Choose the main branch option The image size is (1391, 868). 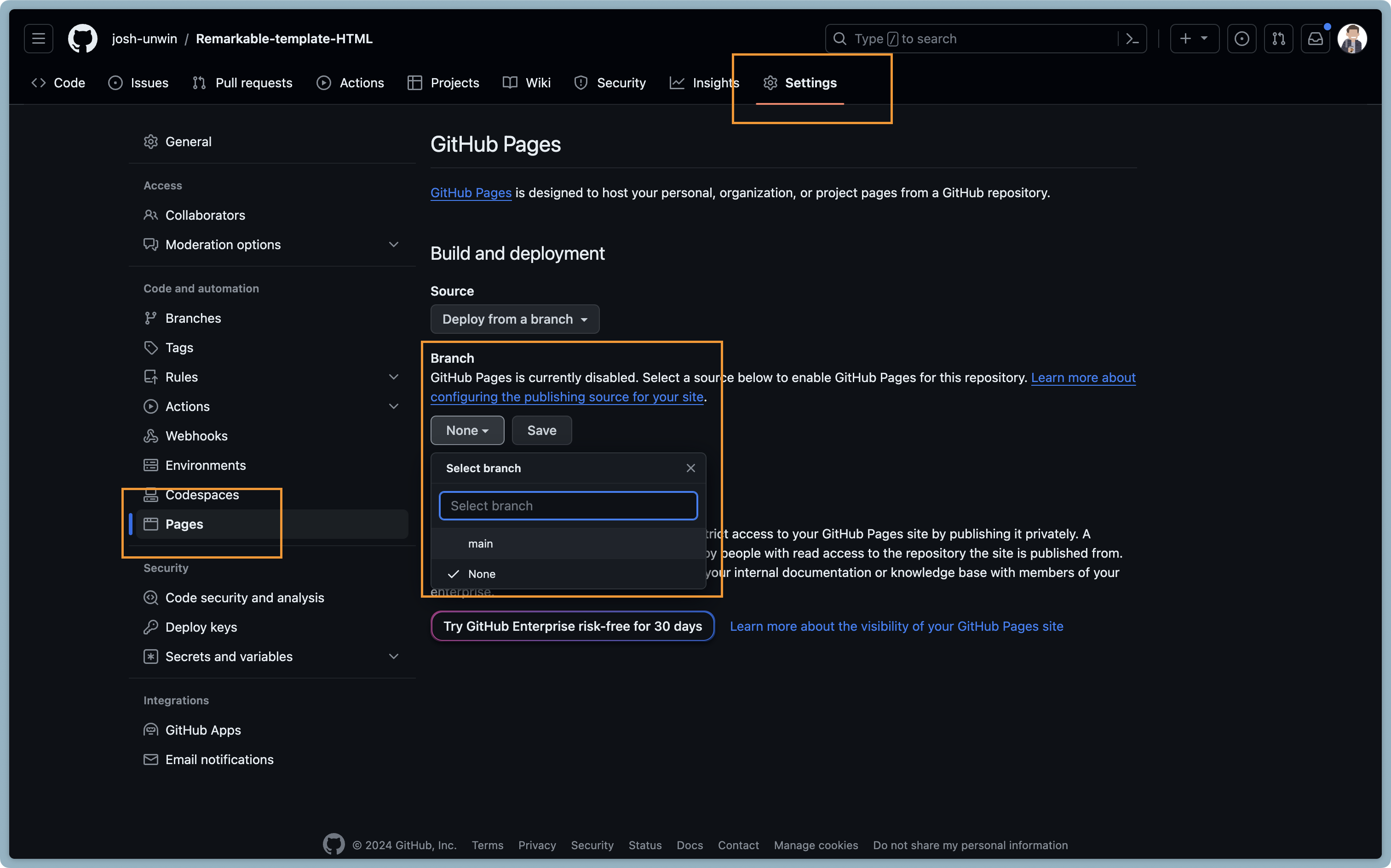tap(568, 543)
